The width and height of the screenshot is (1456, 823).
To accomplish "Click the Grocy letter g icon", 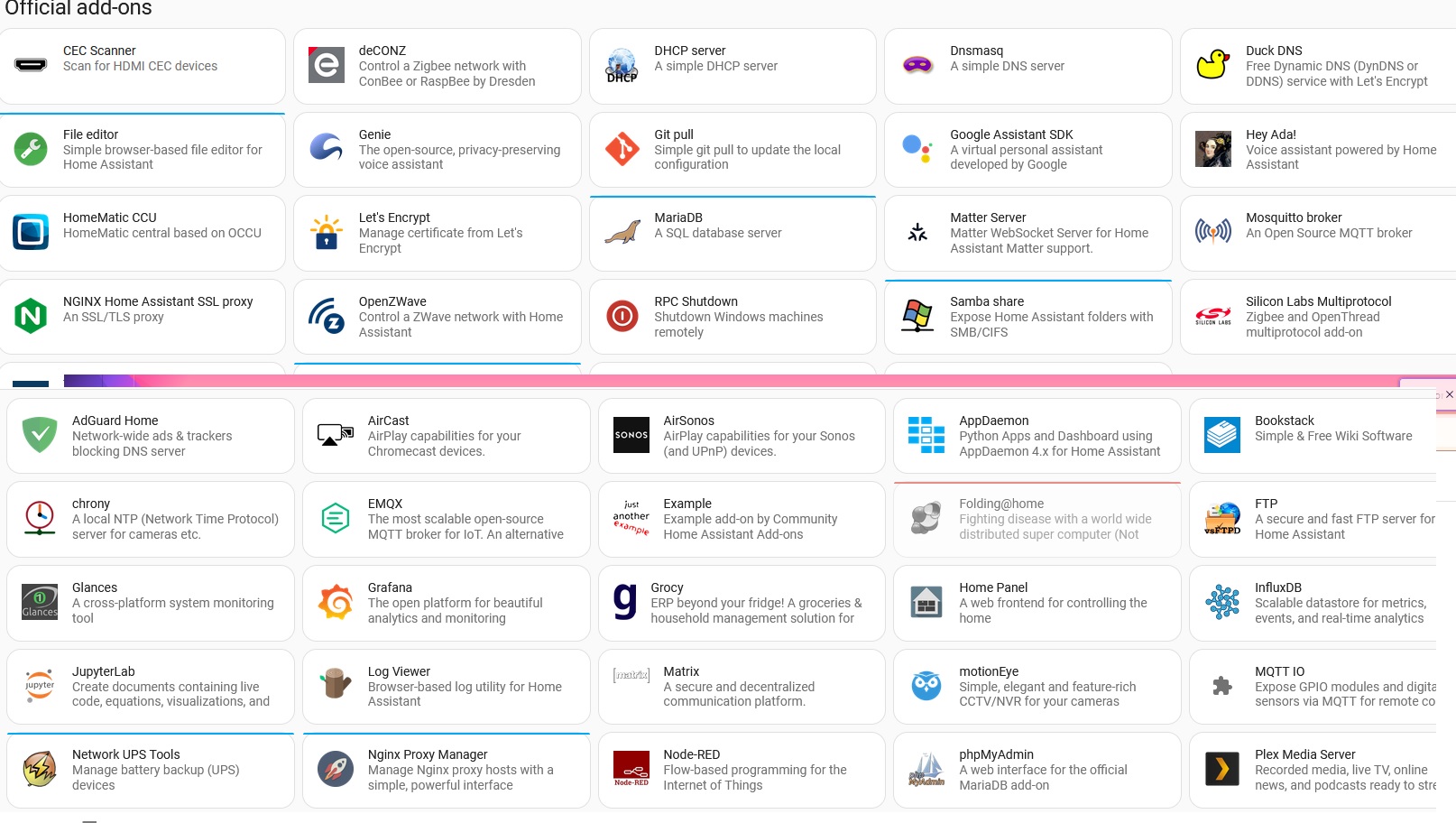I will pyautogui.click(x=625, y=602).
